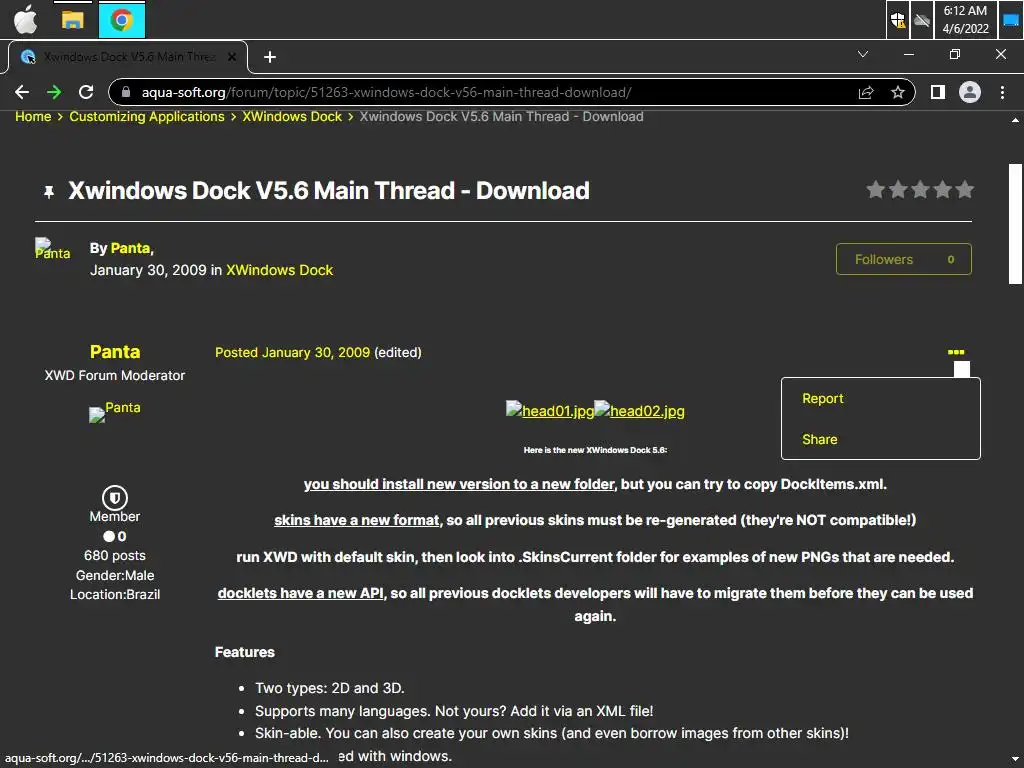Viewport: 1024px width, 768px height.
Task: Click Posted January 30, 2009 link
Action: 293,353
